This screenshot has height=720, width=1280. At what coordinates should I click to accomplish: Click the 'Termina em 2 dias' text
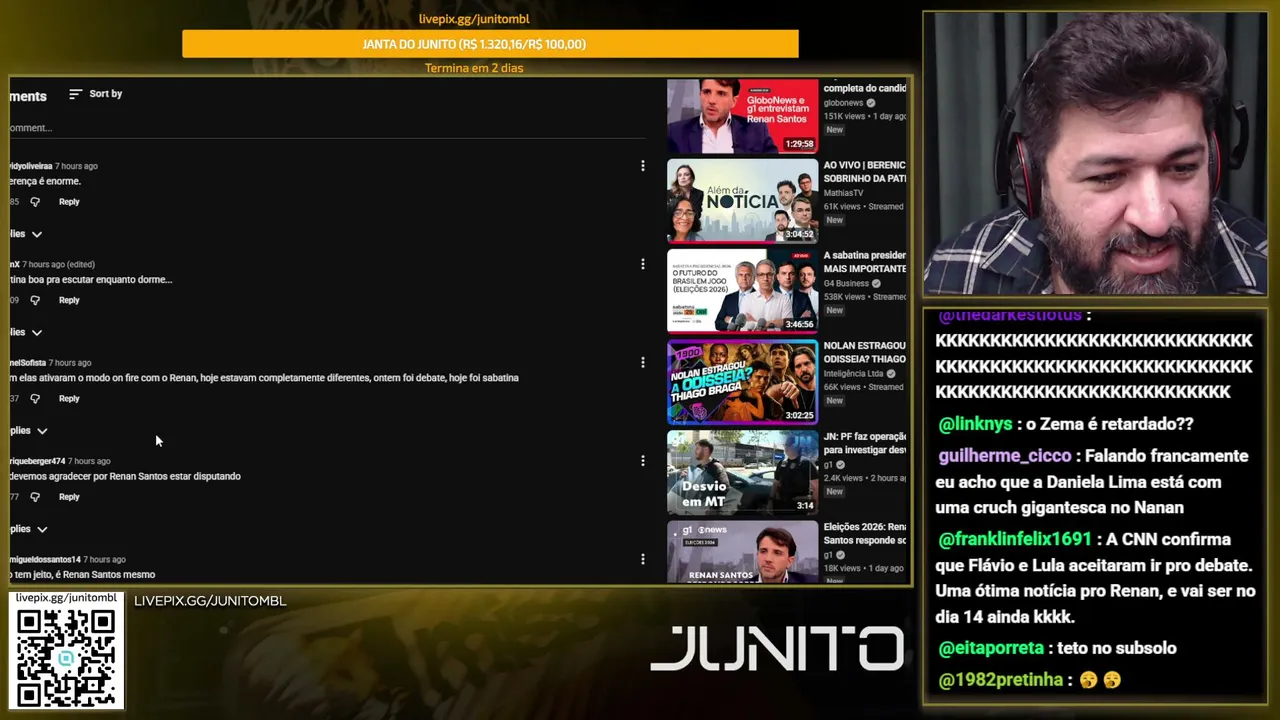click(474, 68)
